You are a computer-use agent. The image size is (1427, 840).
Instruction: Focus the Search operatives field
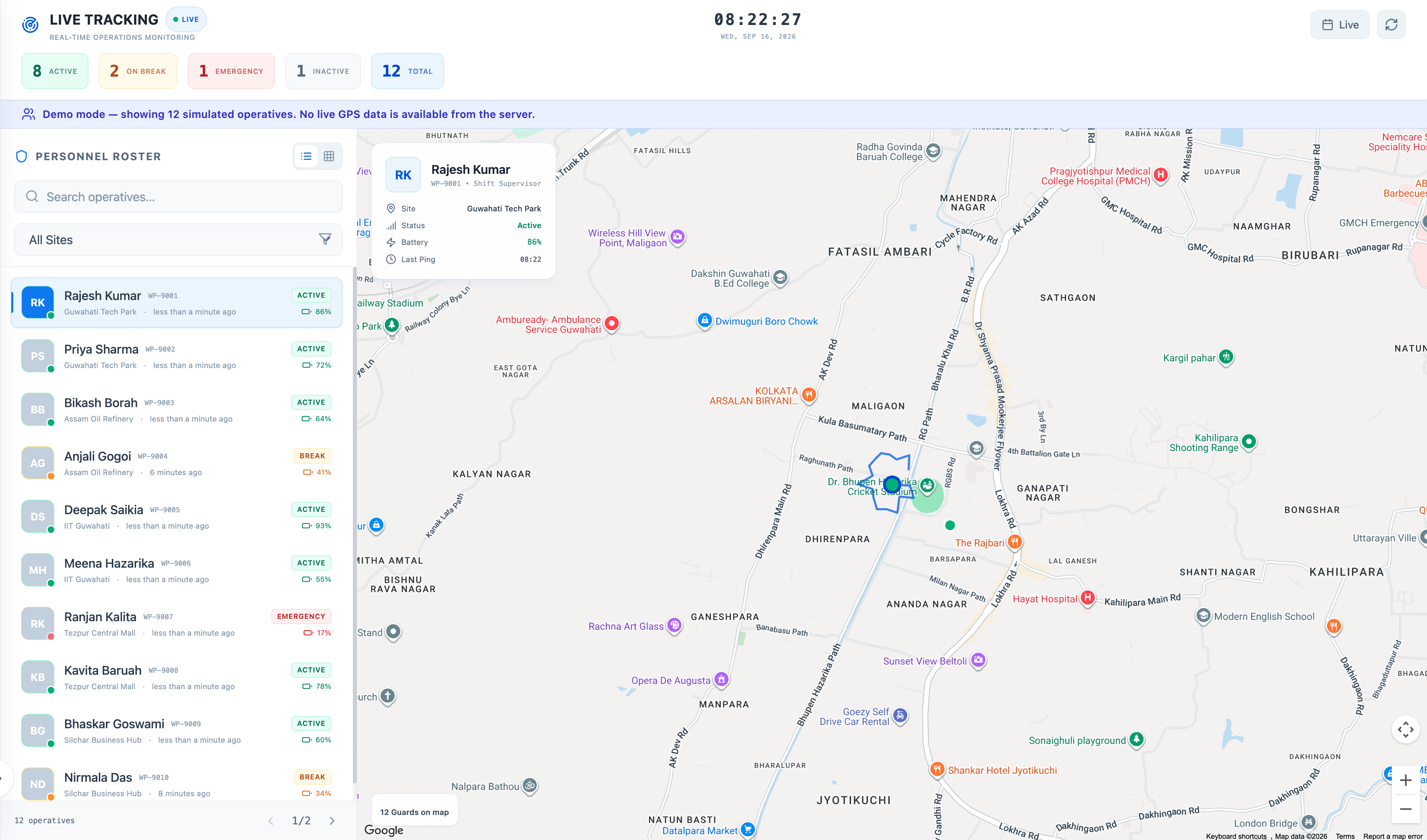[x=178, y=197]
